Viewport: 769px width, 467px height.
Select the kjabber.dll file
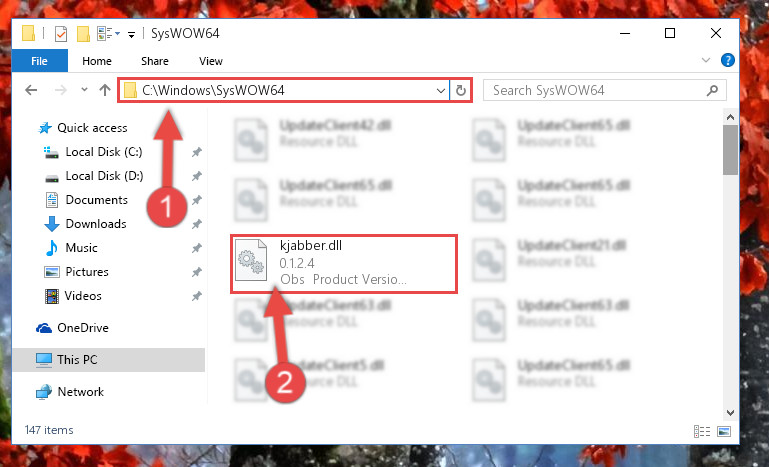coord(344,263)
